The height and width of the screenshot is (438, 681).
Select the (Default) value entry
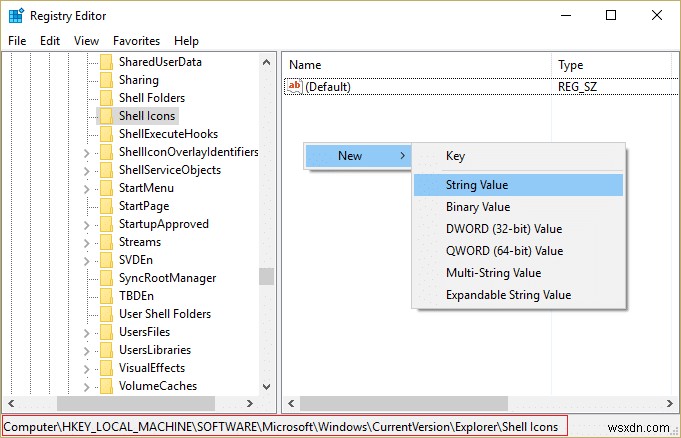328,87
